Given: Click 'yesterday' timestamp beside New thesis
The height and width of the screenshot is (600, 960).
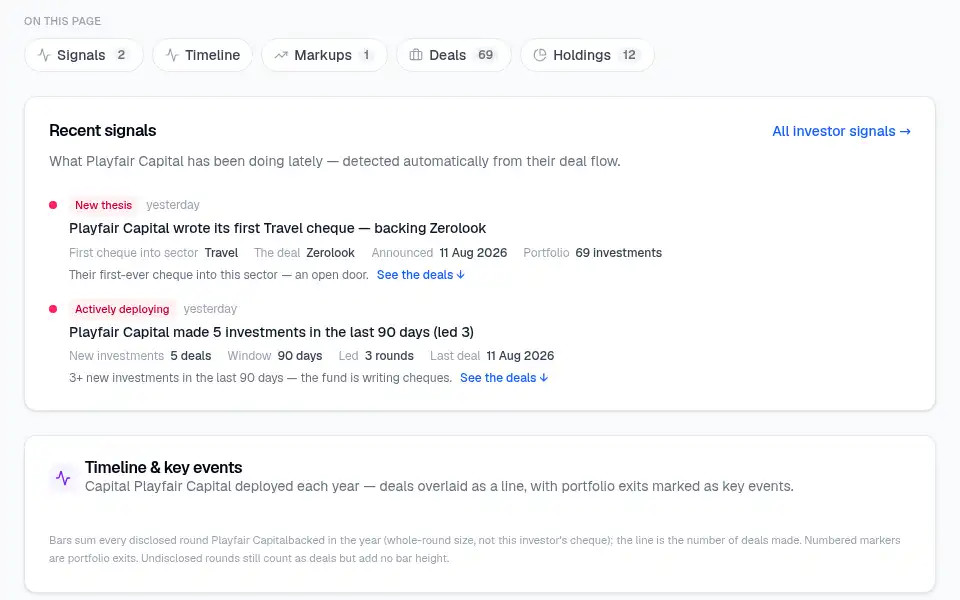Looking at the screenshot, I should click(x=173, y=205).
